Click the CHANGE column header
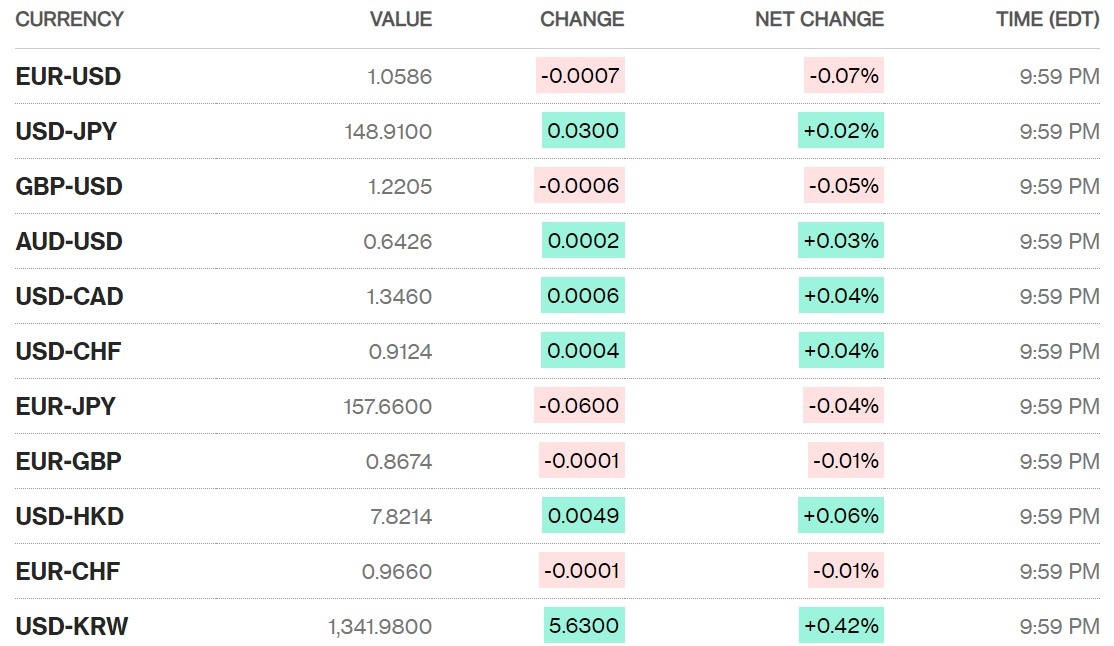Viewport: 1114px width, 646px height. tap(582, 19)
